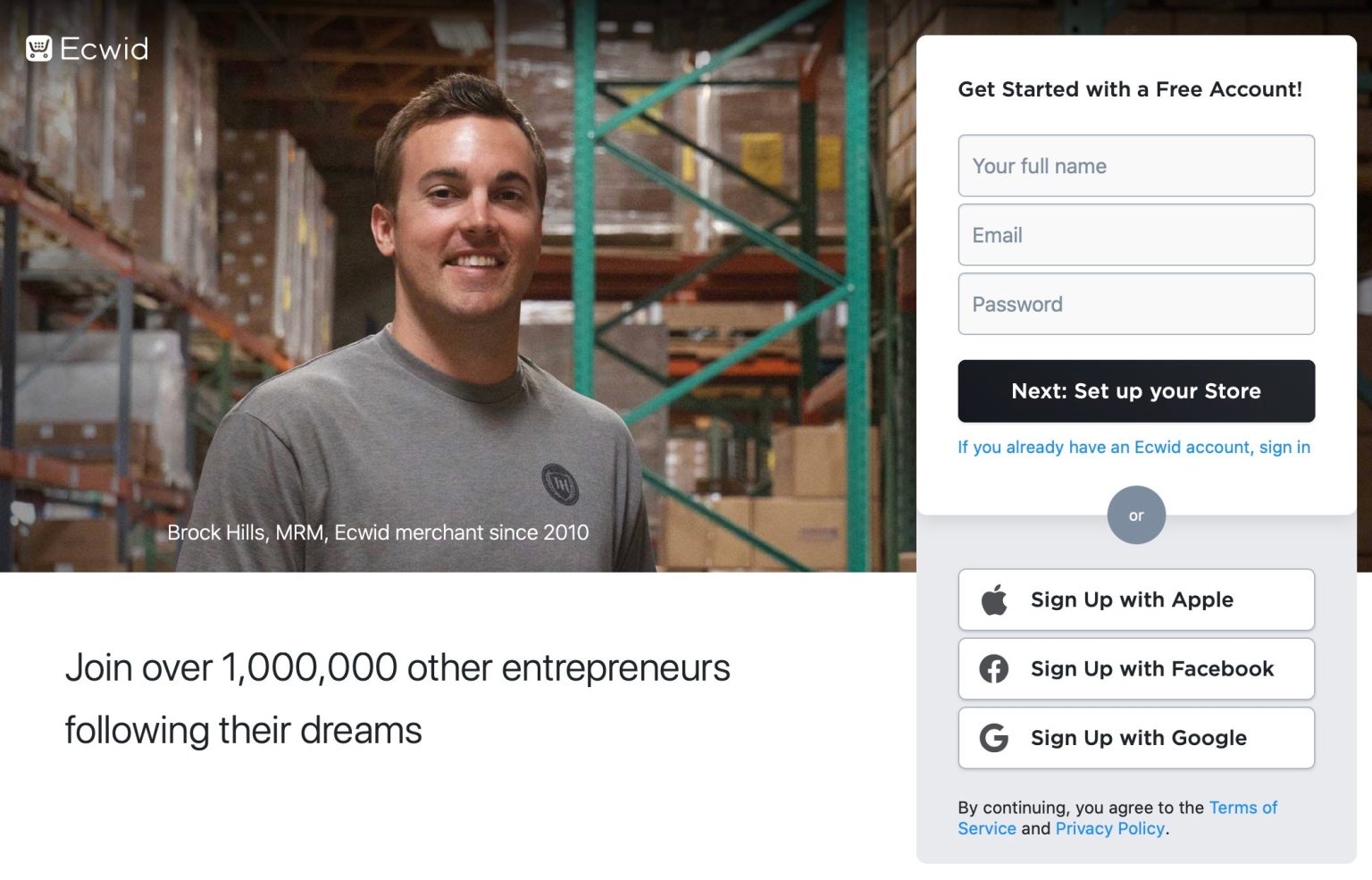
Task: Click the Brock Hills caption text
Action: 378,532
